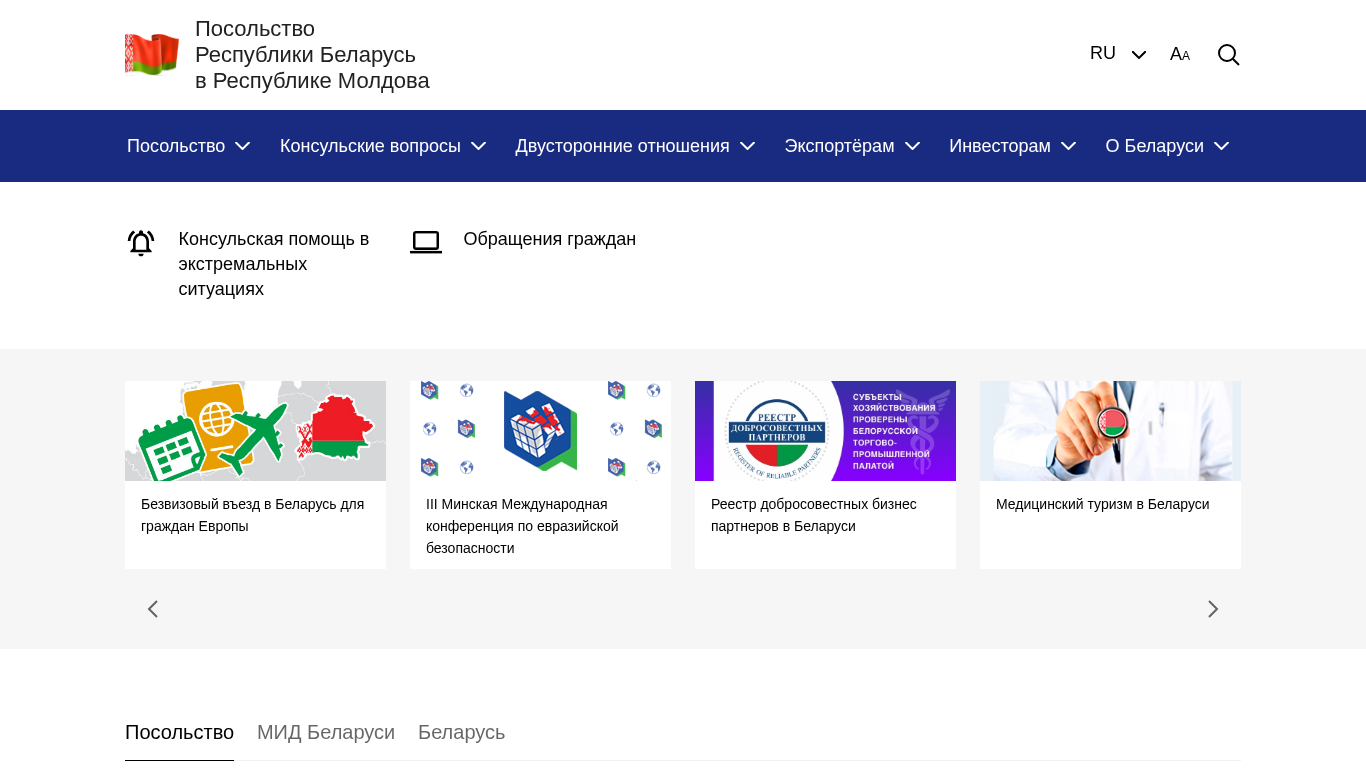This screenshot has height=768, width=1366.
Task: Open the Инвесторам menu
Action: [1012, 146]
